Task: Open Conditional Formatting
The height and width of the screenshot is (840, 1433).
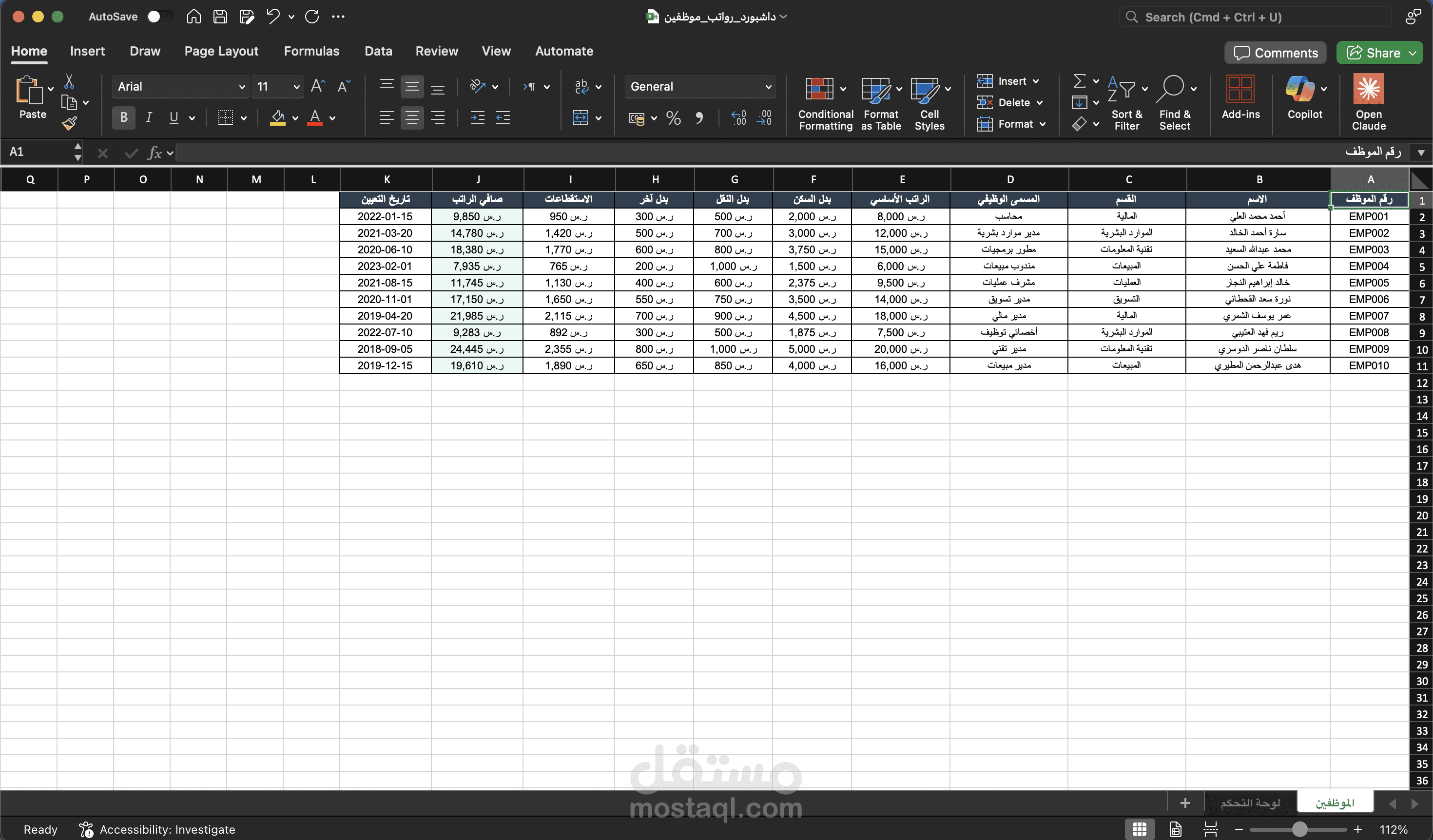Action: [820, 89]
